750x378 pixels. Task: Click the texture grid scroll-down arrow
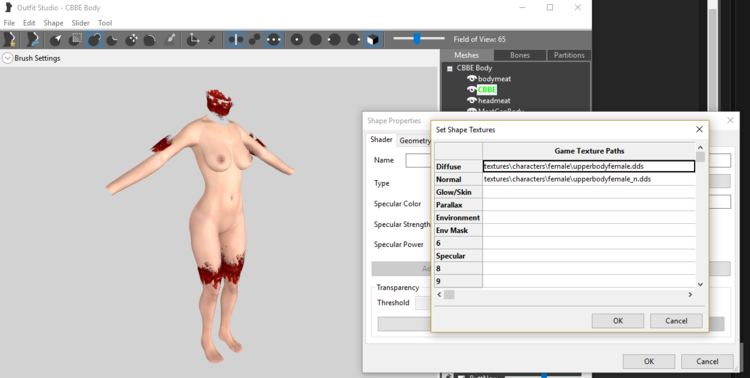700,284
